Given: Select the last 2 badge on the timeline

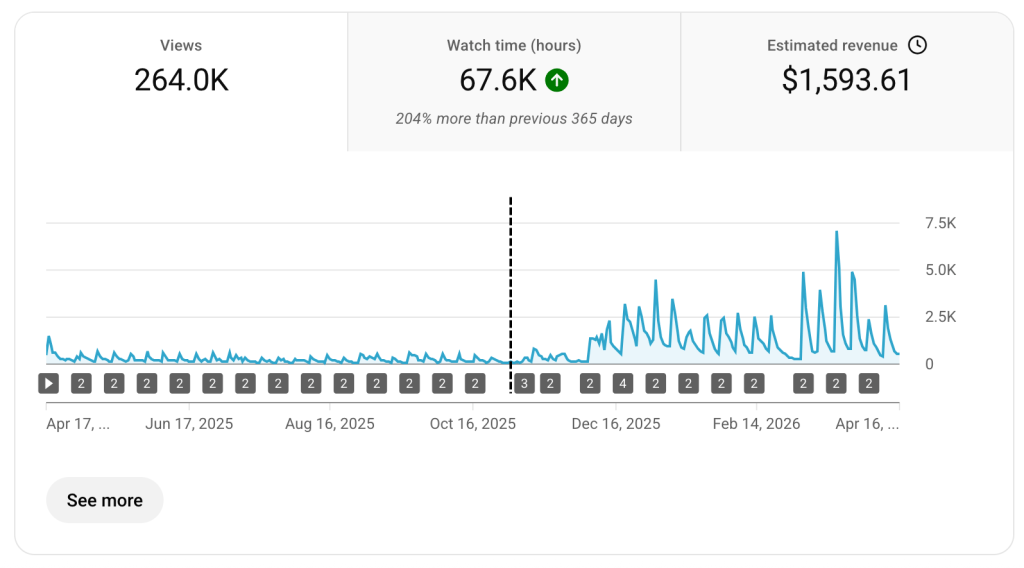Looking at the screenshot, I should click(x=869, y=383).
